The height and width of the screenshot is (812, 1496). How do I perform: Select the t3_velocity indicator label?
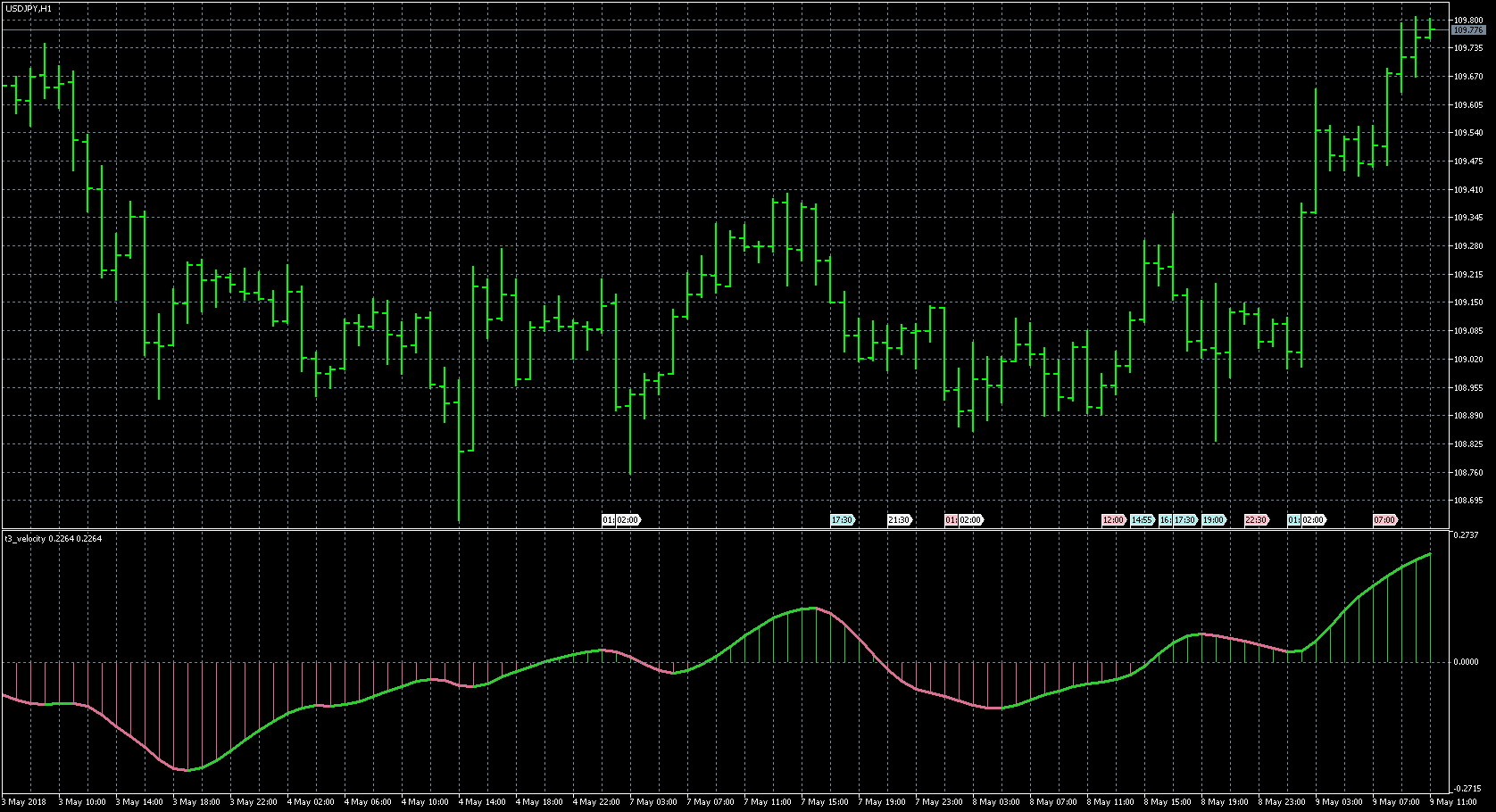pyautogui.click(x=54, y=538)
